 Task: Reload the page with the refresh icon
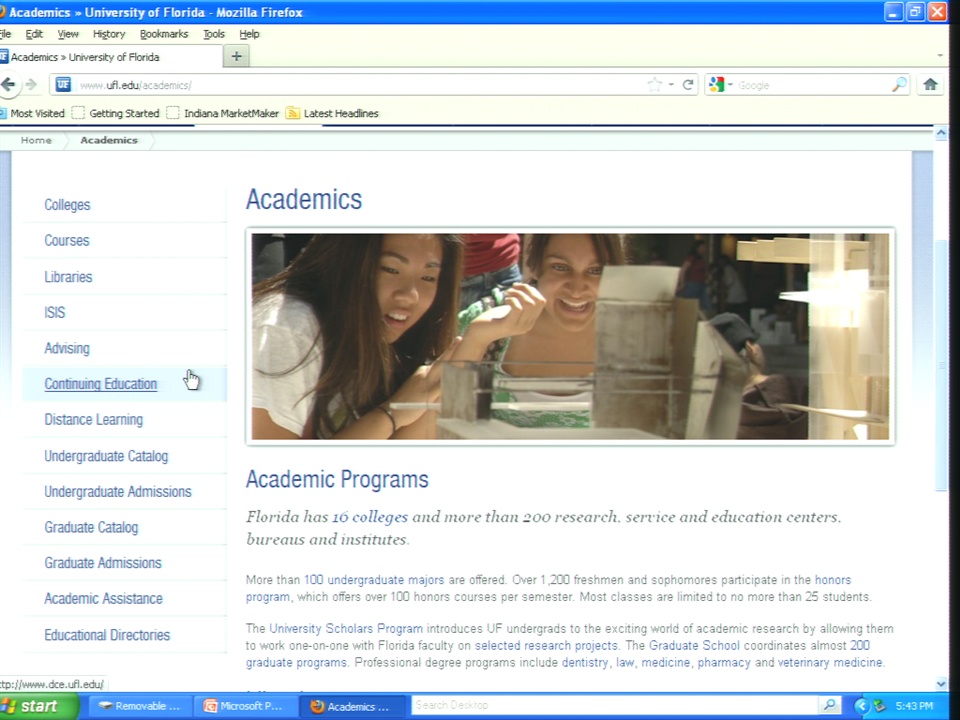pos(688,84)
